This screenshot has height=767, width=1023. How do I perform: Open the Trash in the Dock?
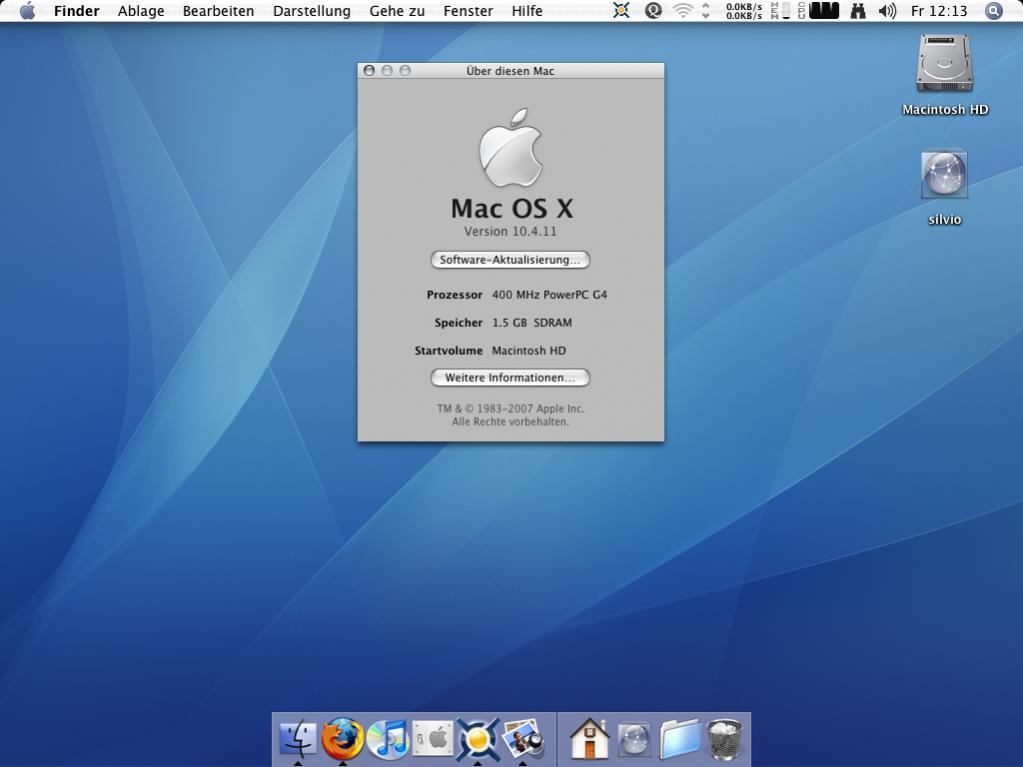(725, 739)
